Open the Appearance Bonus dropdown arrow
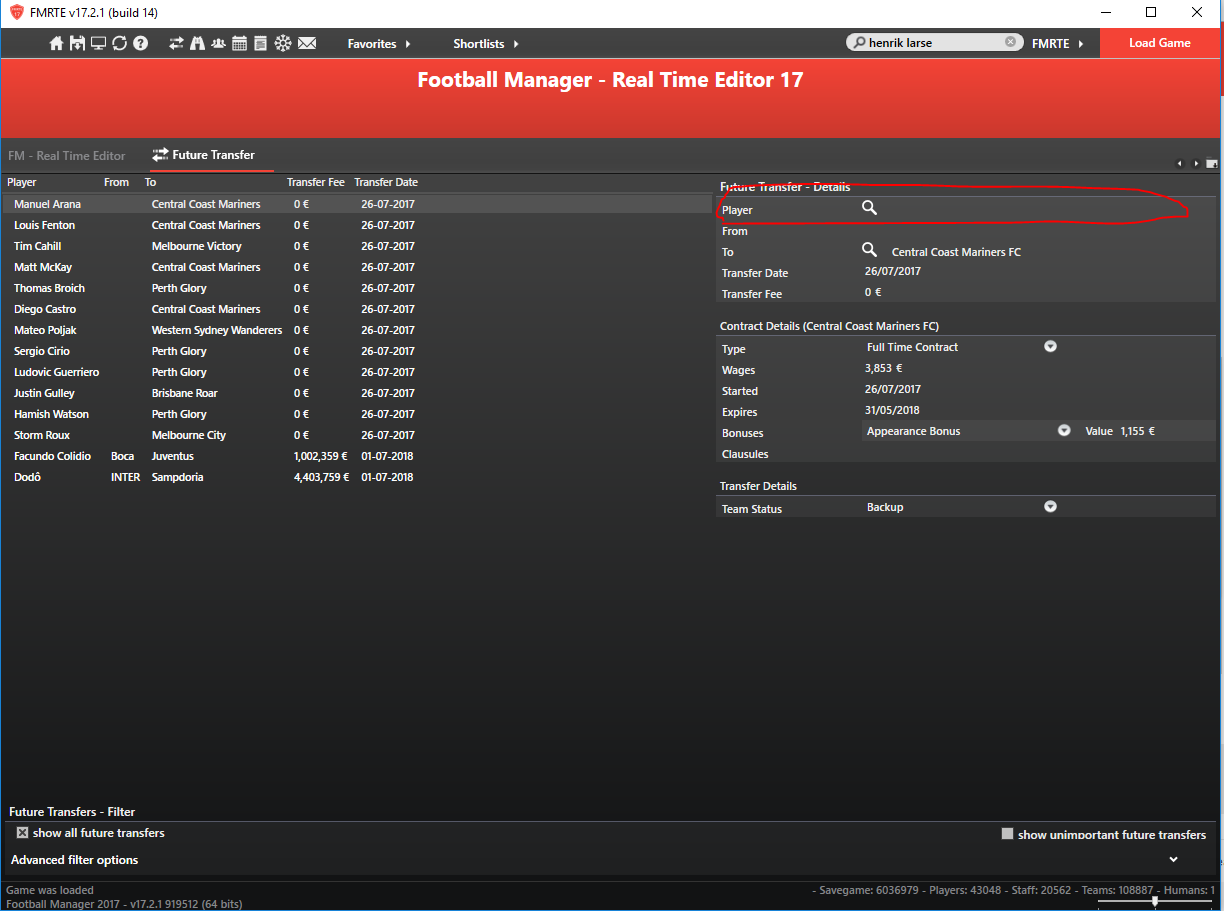1224x911 pixels. pyautogui.click(x=1064, y=430)
